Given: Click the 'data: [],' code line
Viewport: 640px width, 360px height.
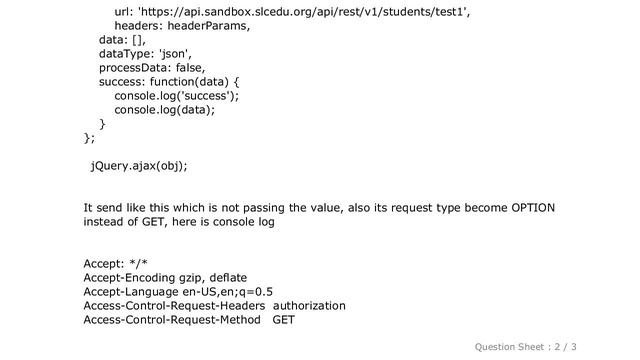Looking at the screenshot, I should (x=122, y=40).
